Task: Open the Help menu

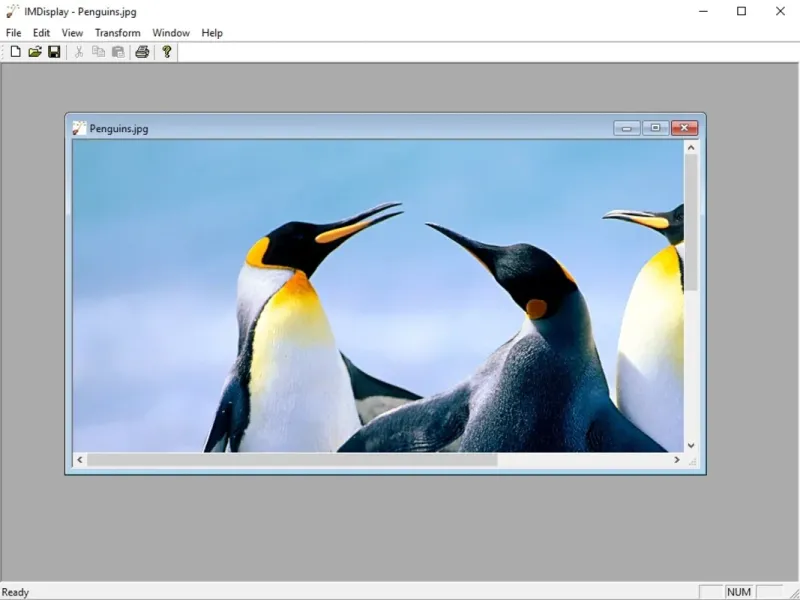Action: [x=212, y=33]
